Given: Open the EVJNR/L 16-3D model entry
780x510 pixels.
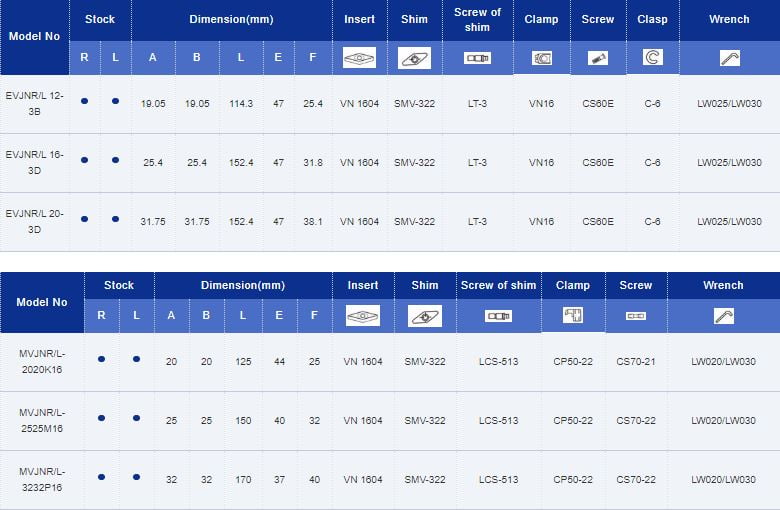Looking at the screenshot, I should click(x=34, y=161).
